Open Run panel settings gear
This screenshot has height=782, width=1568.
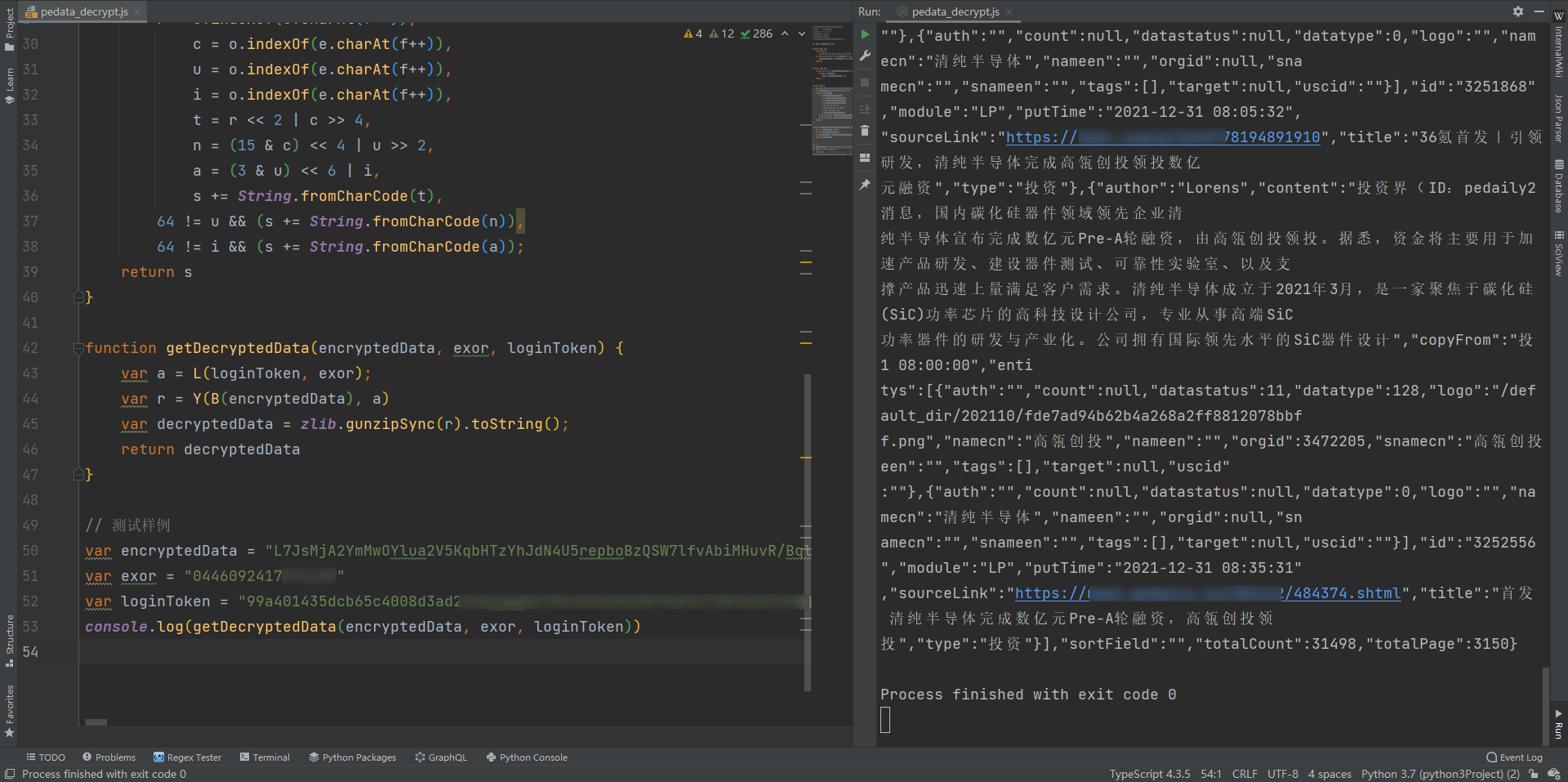pos(1517,11)
